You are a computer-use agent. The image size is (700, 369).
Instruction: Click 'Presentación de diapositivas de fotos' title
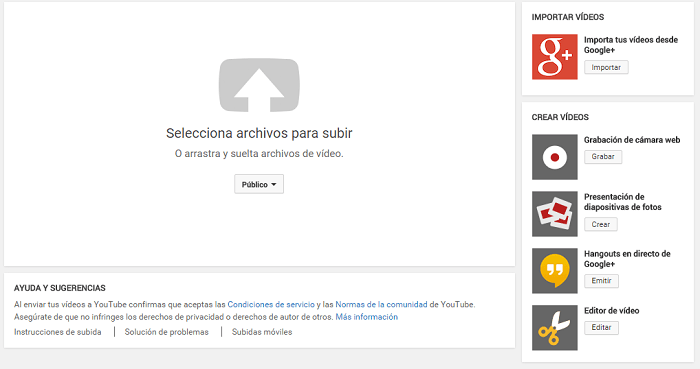[623, 202]
